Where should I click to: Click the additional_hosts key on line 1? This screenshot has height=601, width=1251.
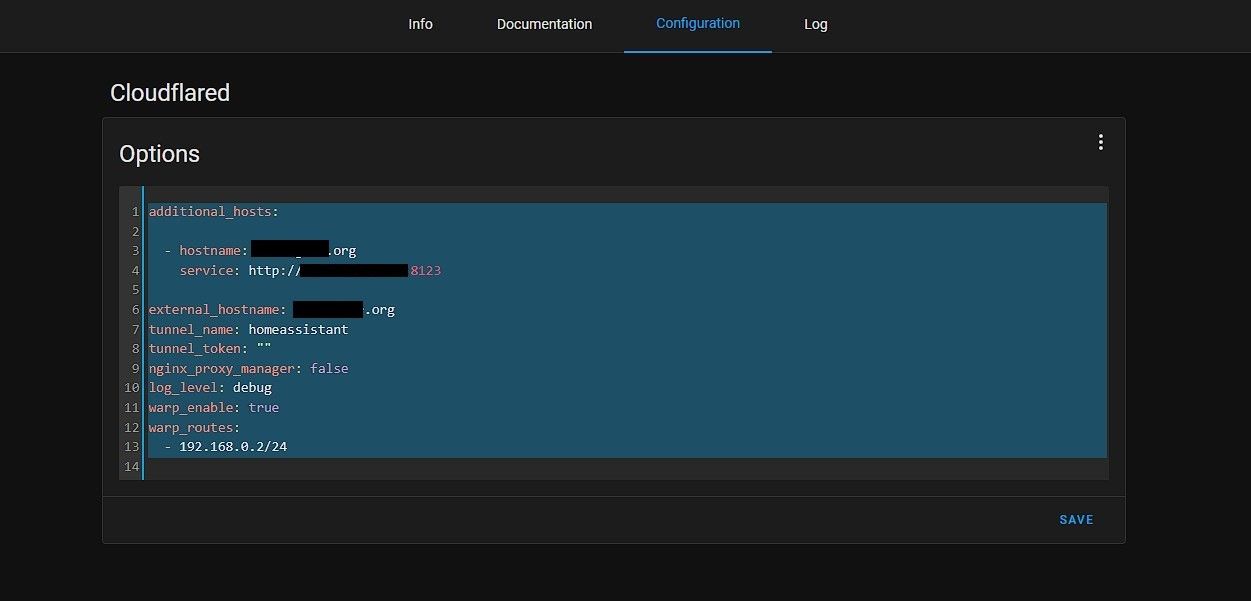210,212
